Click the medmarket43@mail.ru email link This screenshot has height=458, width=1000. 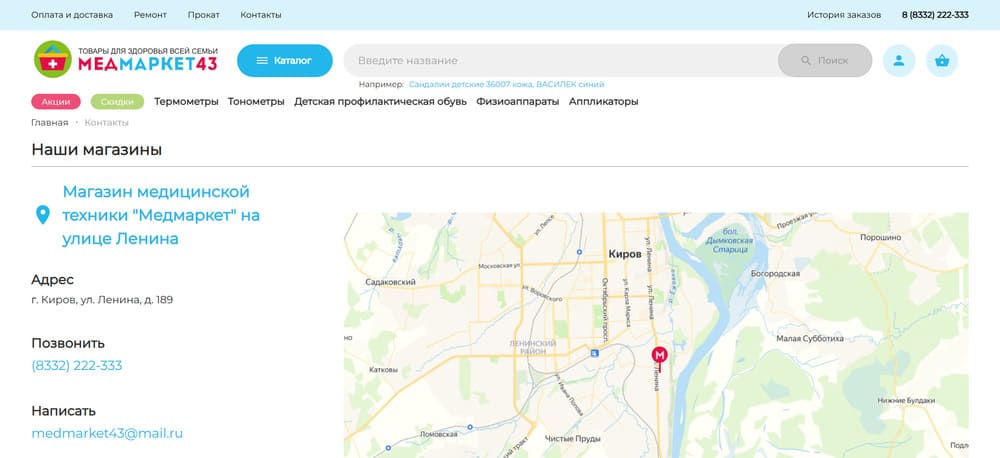pos(107,433)
